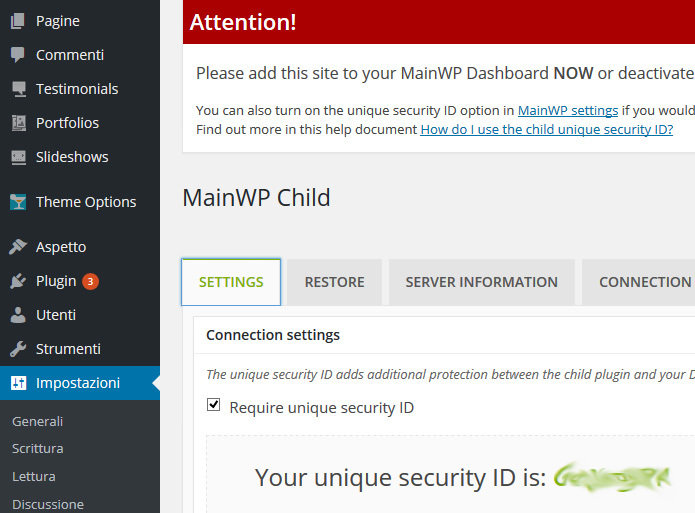
Task: Switch to the SERVER INFORMATION tab
Action: (x=481, y=282)
